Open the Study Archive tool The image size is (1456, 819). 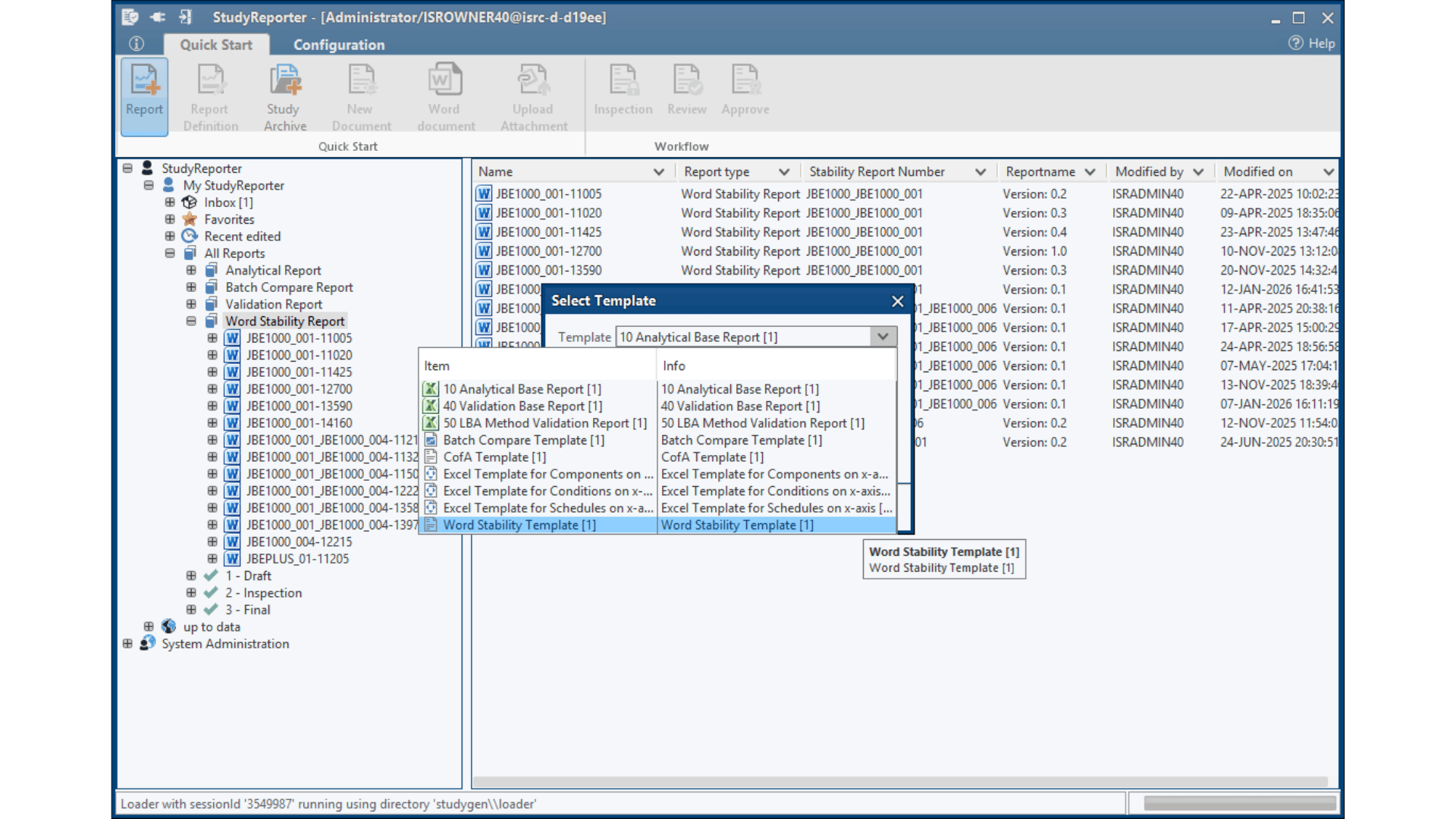click(285, 82)
